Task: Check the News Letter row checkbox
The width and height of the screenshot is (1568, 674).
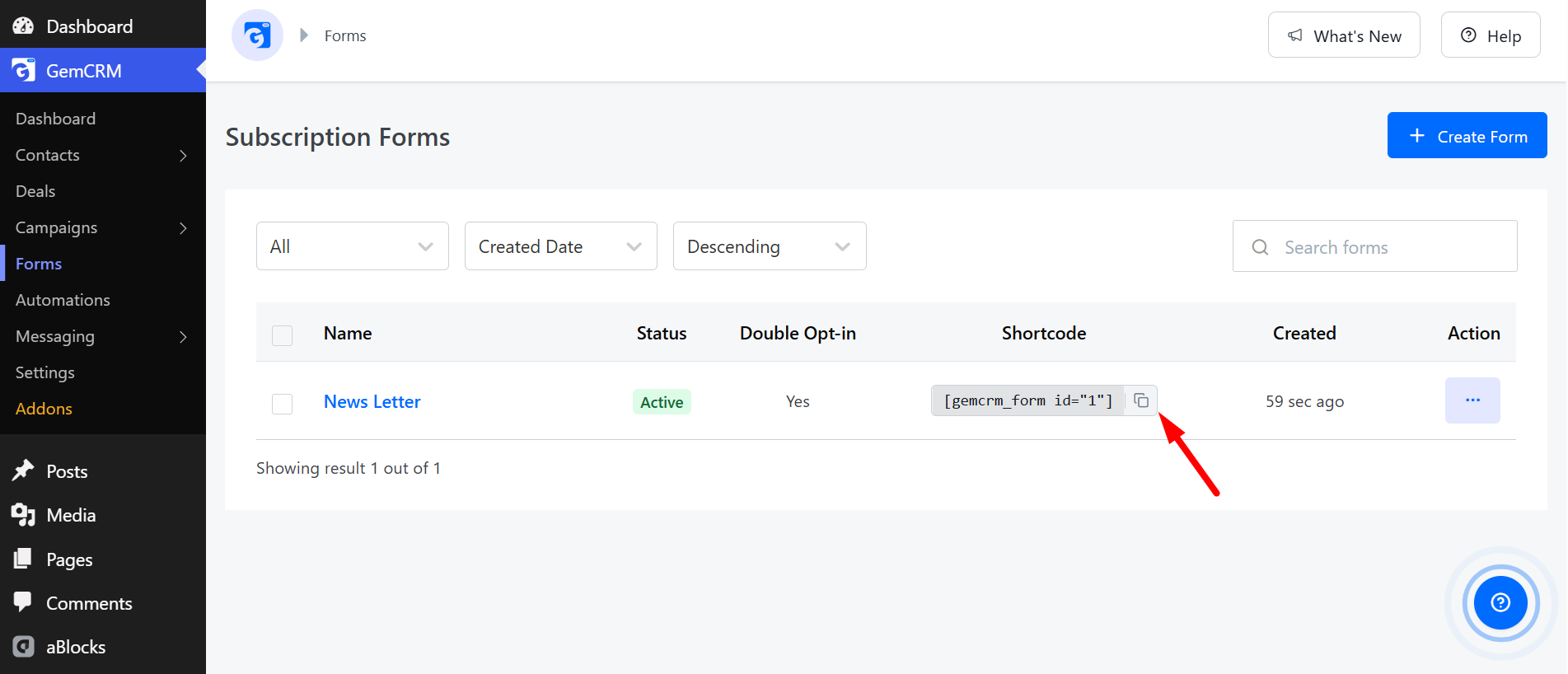Action: tap(283, 404)
